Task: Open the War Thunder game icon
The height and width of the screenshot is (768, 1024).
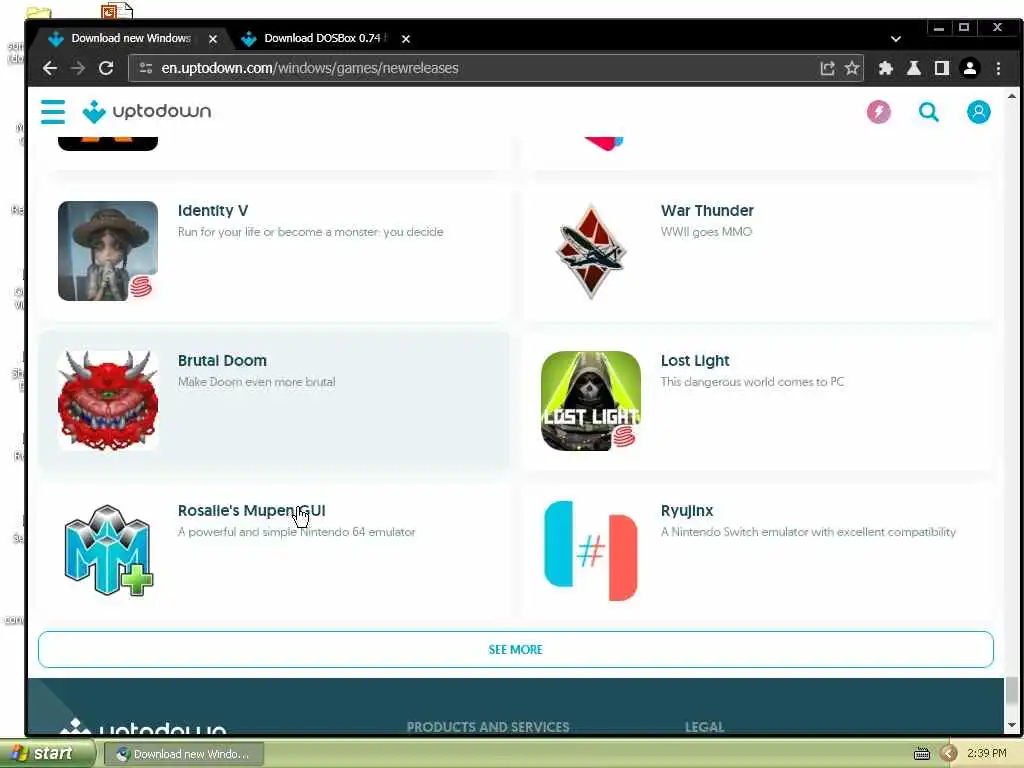Action: pyautogui.click(x=590, y=251)
